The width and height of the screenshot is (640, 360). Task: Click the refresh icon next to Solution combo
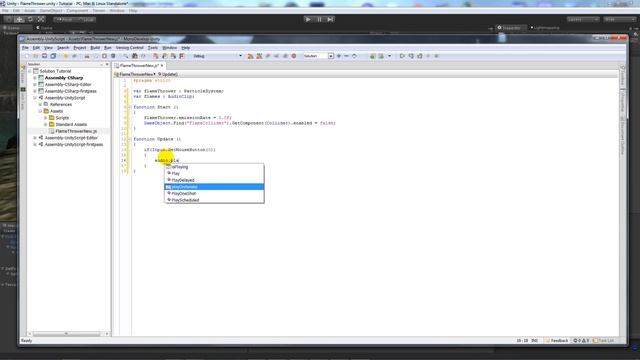tap(354, 56)
